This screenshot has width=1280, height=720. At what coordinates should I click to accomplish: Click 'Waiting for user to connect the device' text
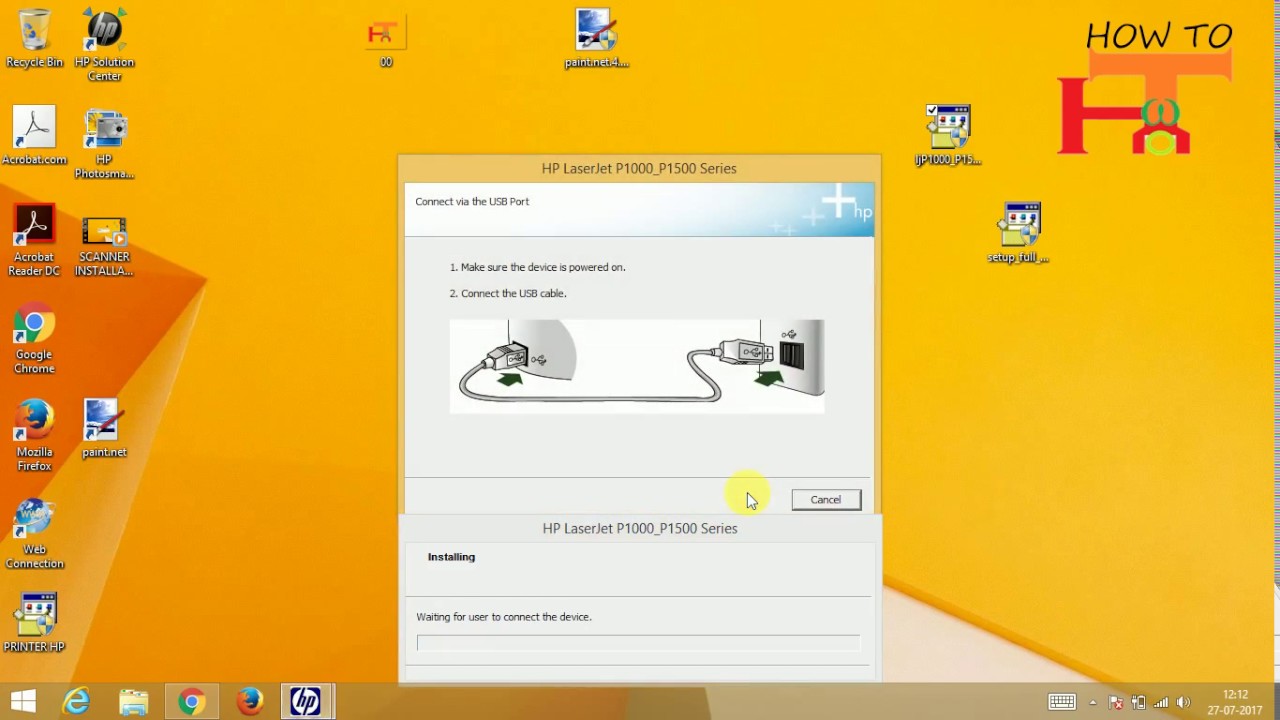coord(504,617)
